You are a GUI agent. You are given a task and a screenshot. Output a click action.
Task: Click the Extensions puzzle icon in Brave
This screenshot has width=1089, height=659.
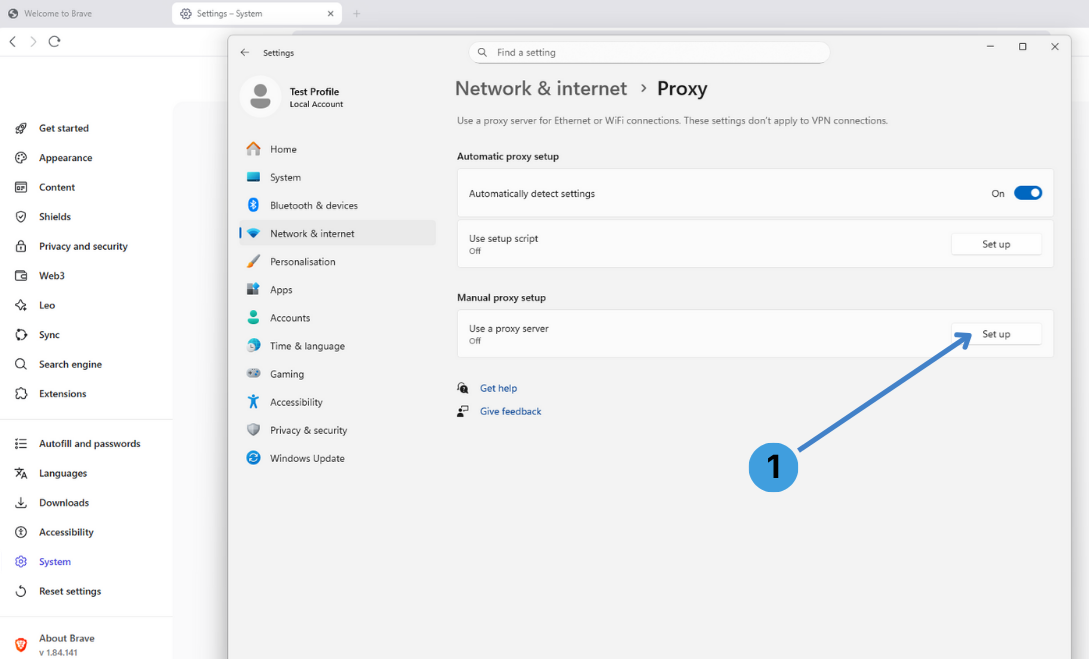pyautogui.click(x=21, y=394)
